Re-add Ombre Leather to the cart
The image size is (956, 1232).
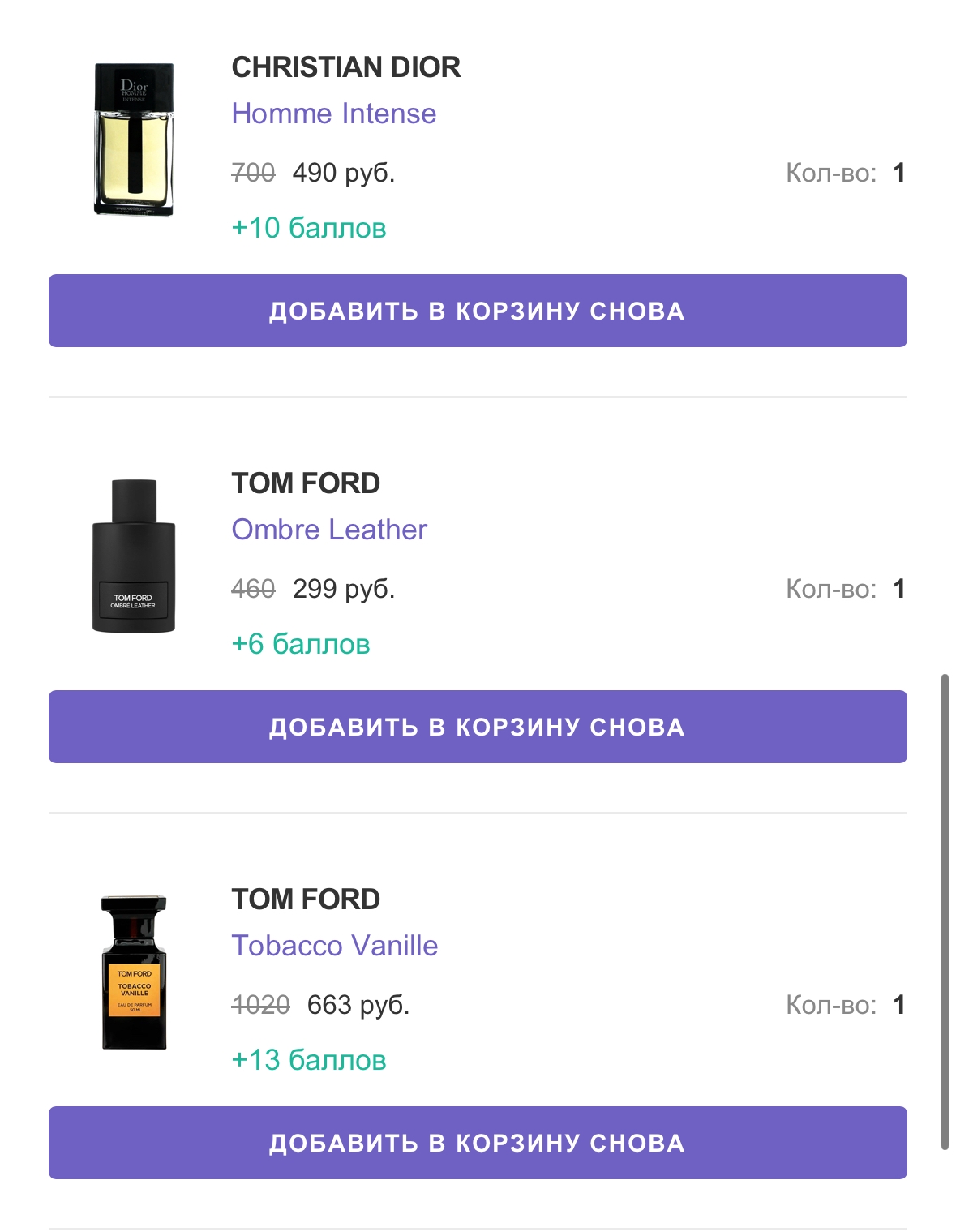pyautogui.click(x=478, y=727)
